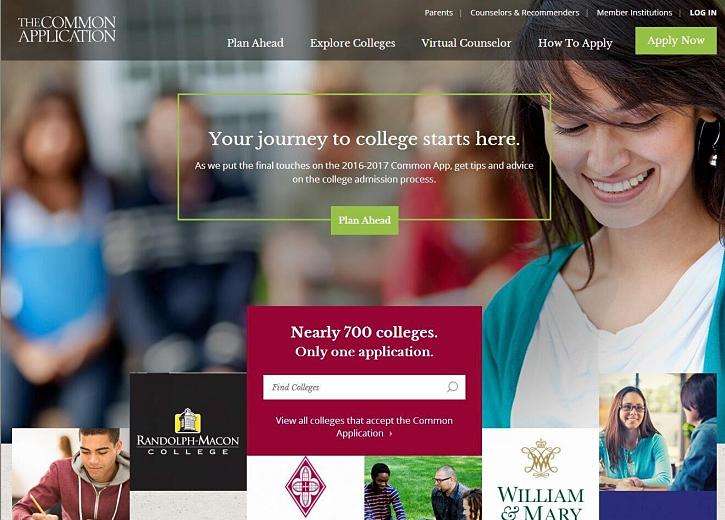Open the Randolph-Macon College logo tile
Image resolution: width=725 pixels, height=520 pixels.
[188, 432]
